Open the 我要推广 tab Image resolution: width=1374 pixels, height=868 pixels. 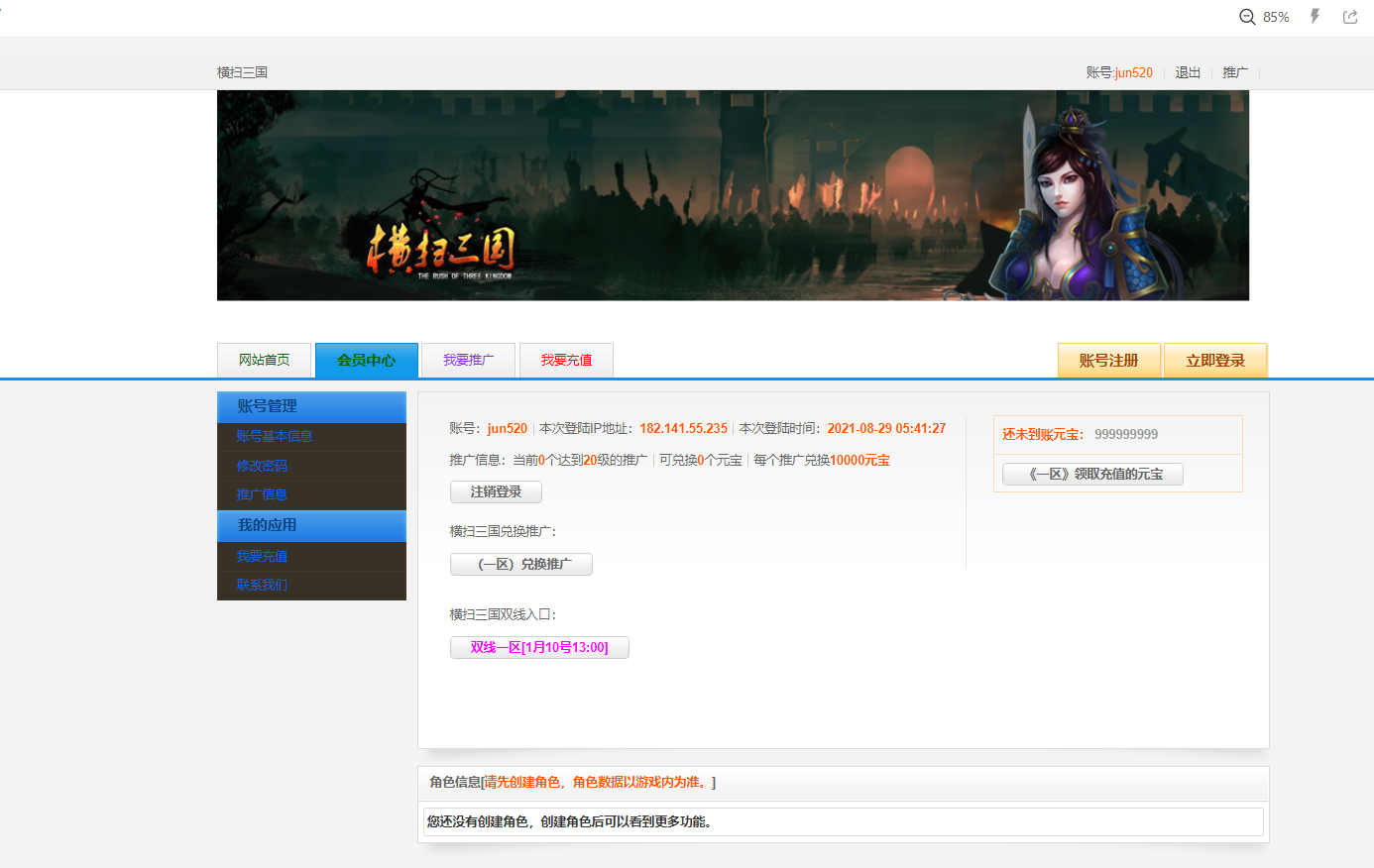468,360
